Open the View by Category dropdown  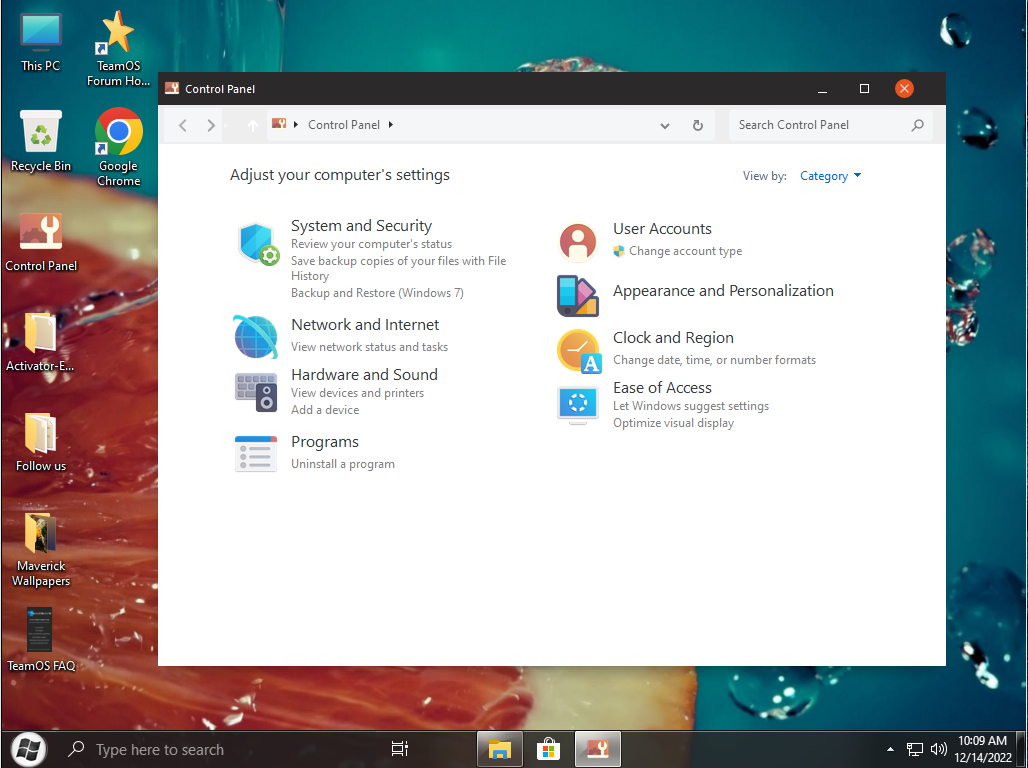point(830,176)
